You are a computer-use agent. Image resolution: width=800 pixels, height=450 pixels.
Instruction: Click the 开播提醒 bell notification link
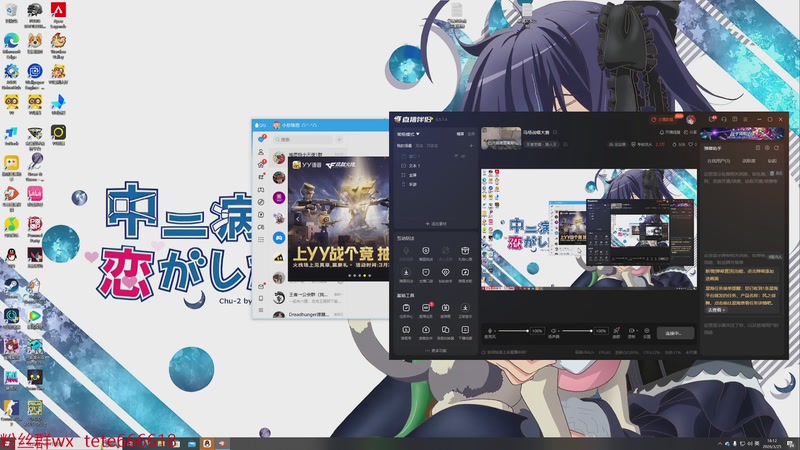click(670, 132)
